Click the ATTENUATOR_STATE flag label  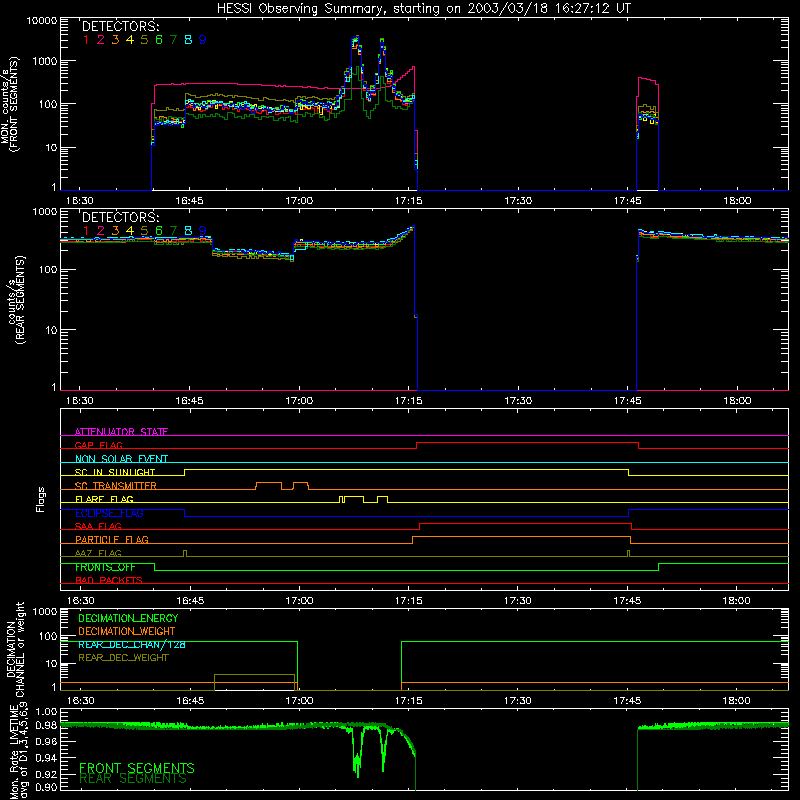pos(121,432)
